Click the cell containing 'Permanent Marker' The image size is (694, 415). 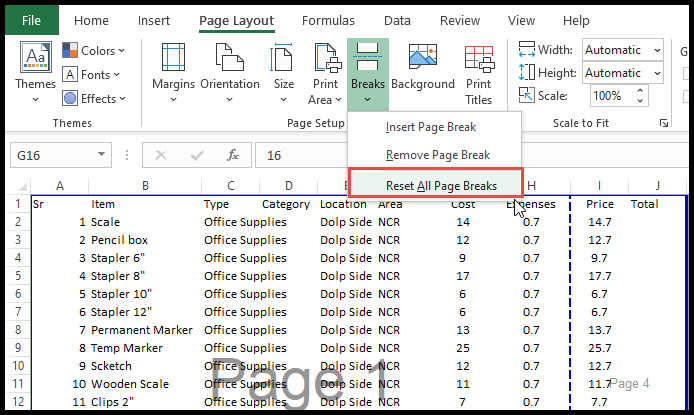click(145, 330)
